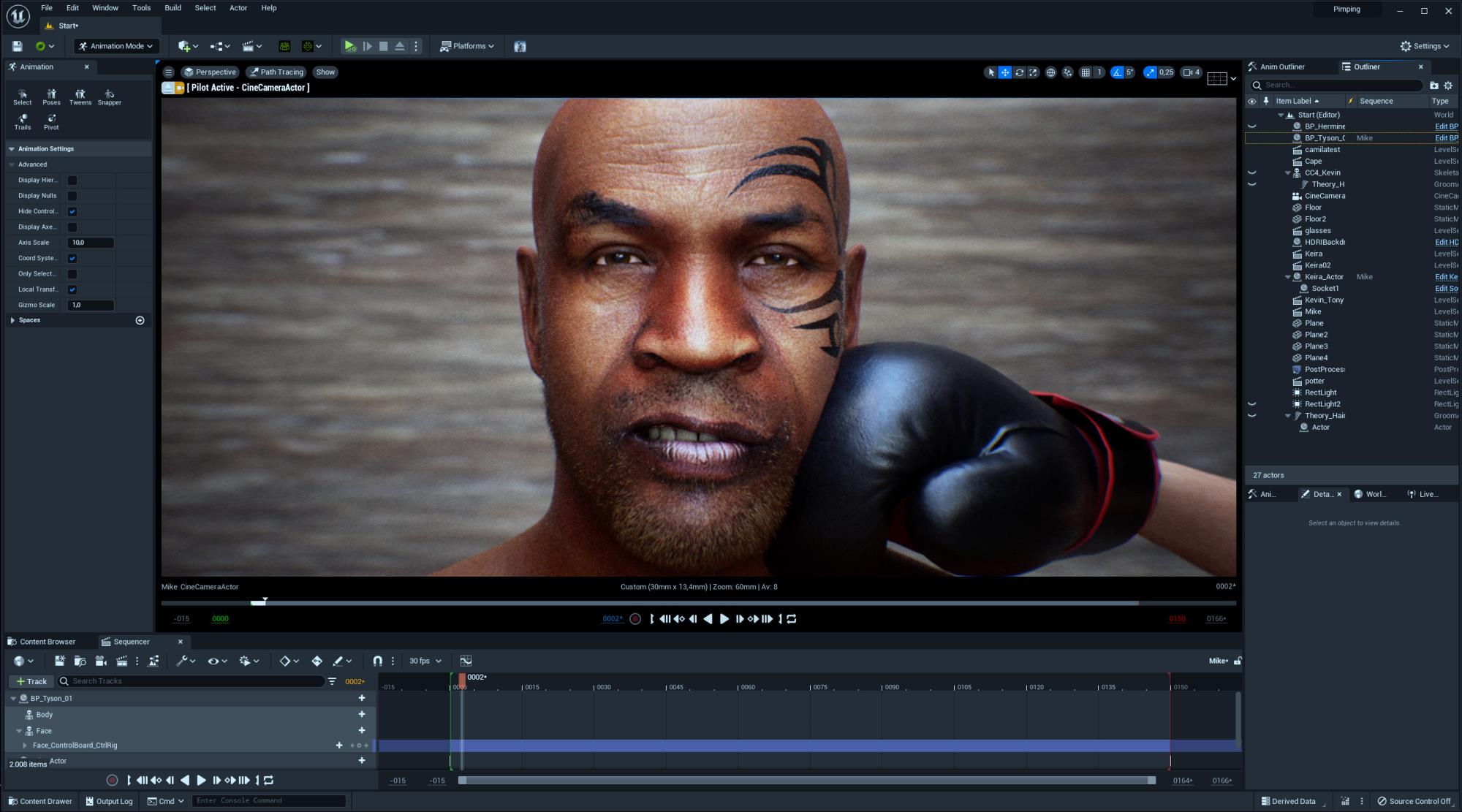Add new folder in the Outliner
The image size is (1462, 812).
[x=1433, y=86]
